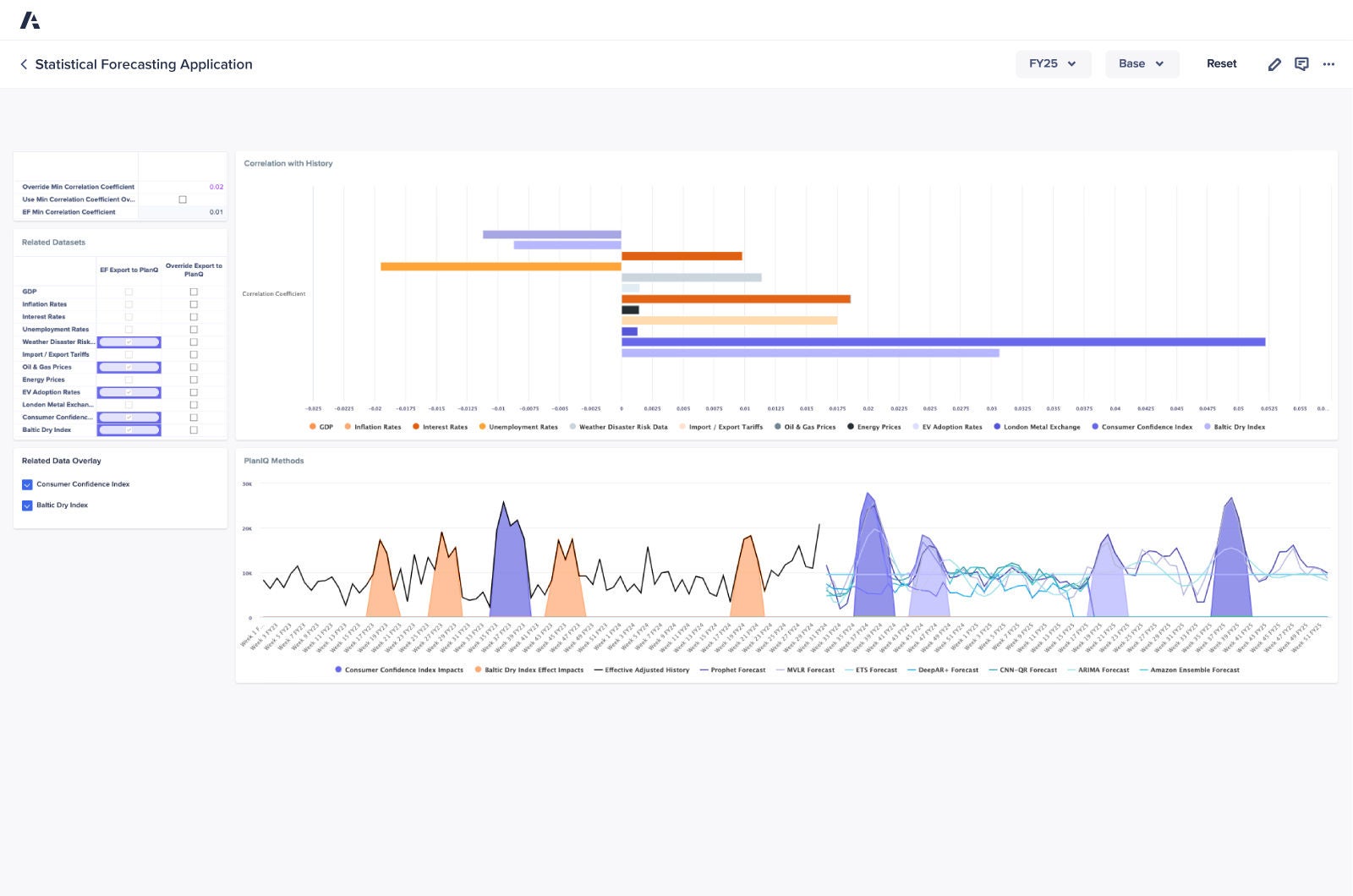The height and width of the screenshot is (896, 1353).
Task: Disable EF Export toggle for Oil & Gas Prices
Action: point(129,367)
